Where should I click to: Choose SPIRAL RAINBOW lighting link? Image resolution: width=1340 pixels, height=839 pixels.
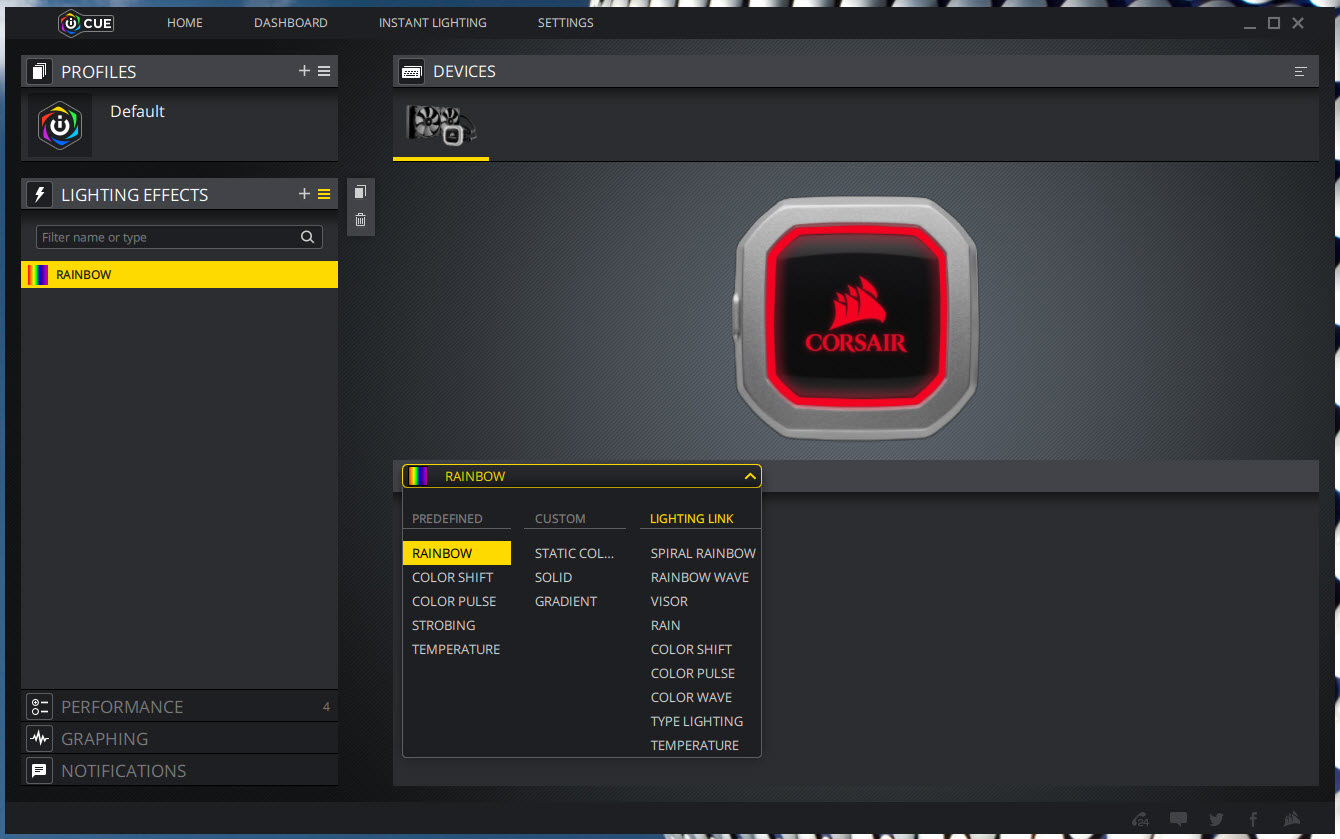pyautogui.click(x=703, y=553)
